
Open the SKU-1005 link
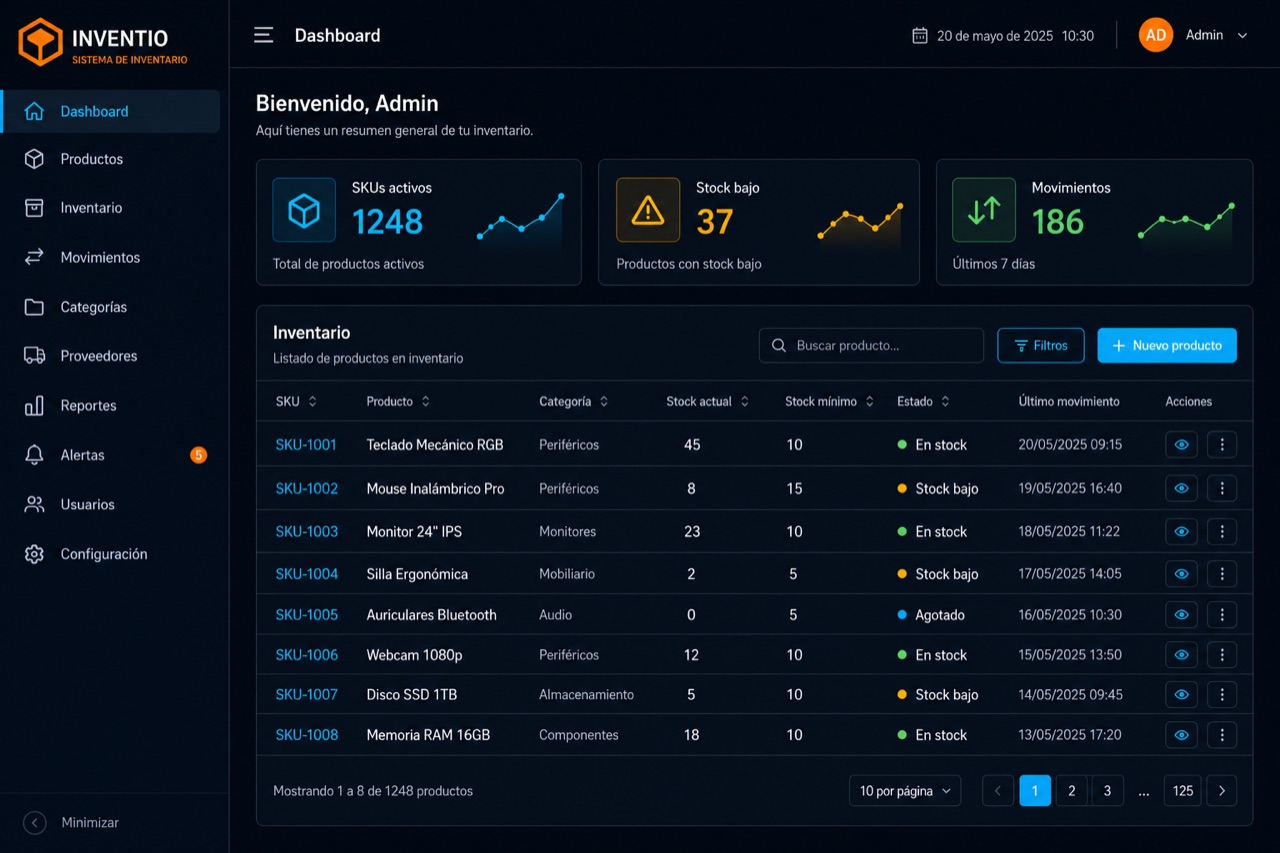(306, 614)
